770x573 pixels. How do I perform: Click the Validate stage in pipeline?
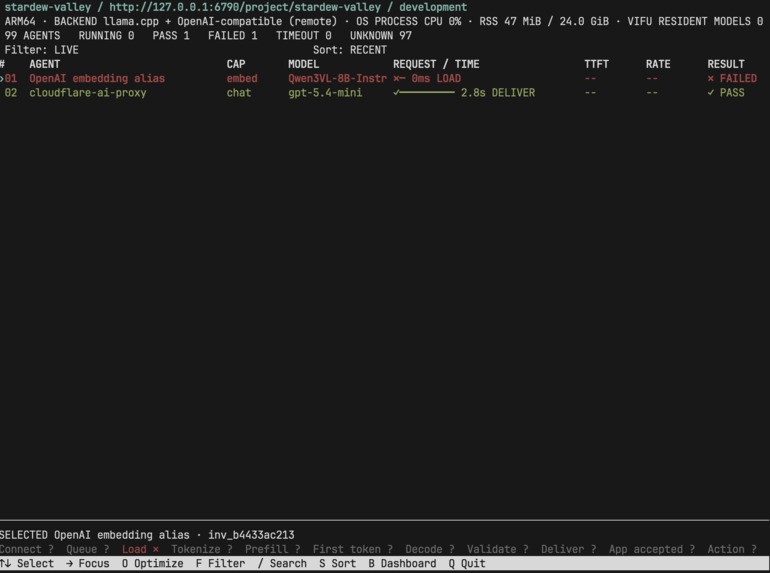click(497, 549)
